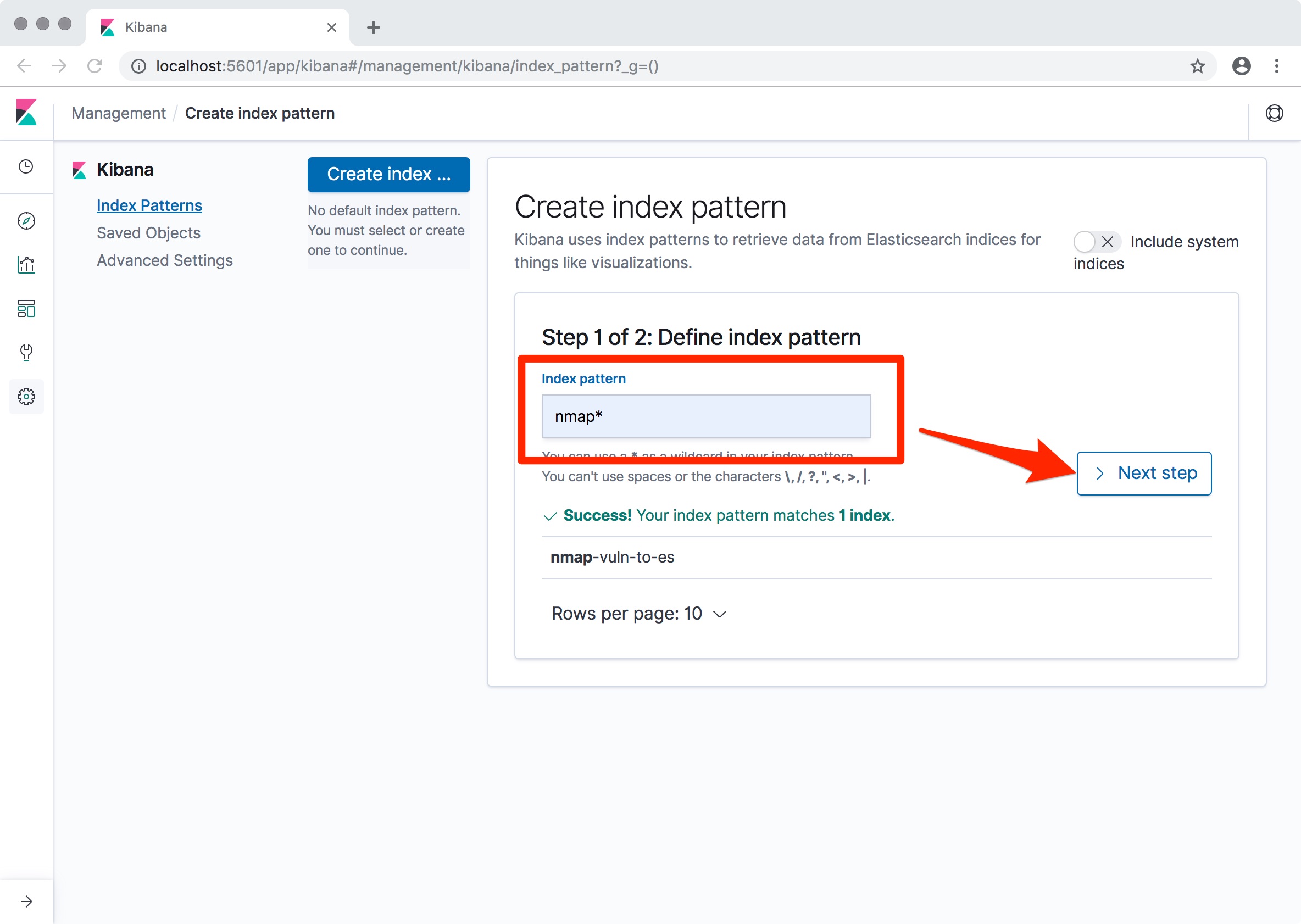Open Dashboard icon in sidebar
This screenshot has height=924, width=1301.
click(x=26, y=308)
